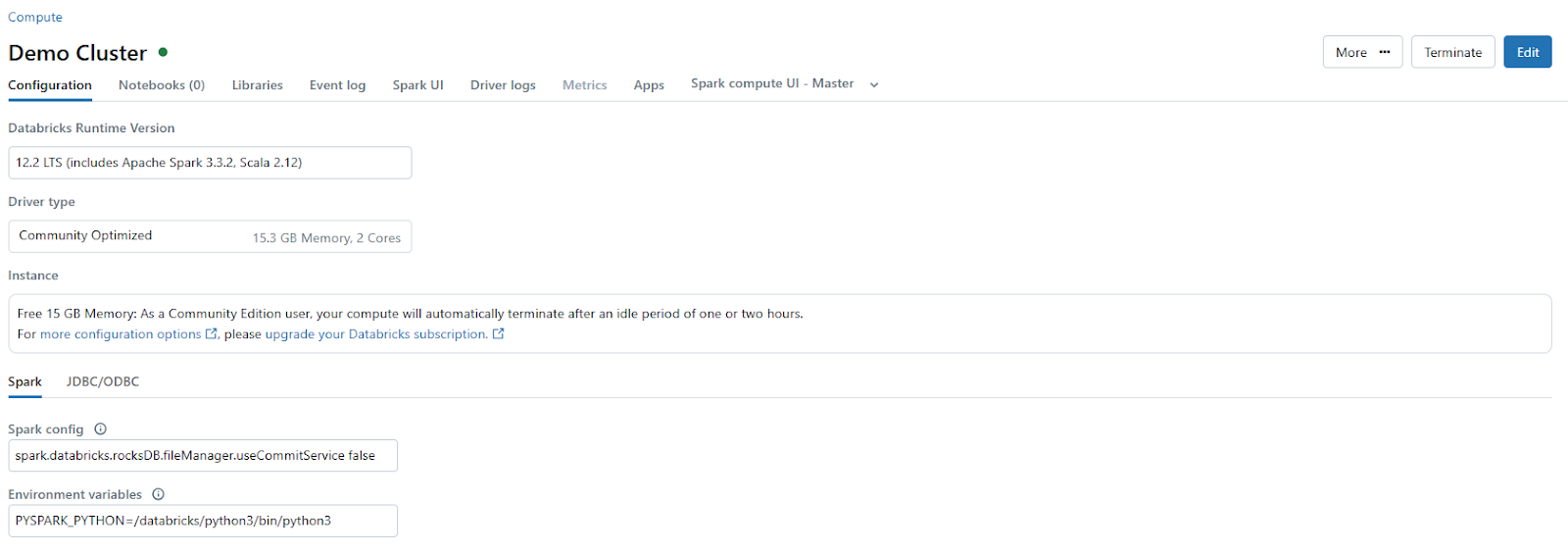Open upgrade your Databricks subscription link

tap(376, 334)
